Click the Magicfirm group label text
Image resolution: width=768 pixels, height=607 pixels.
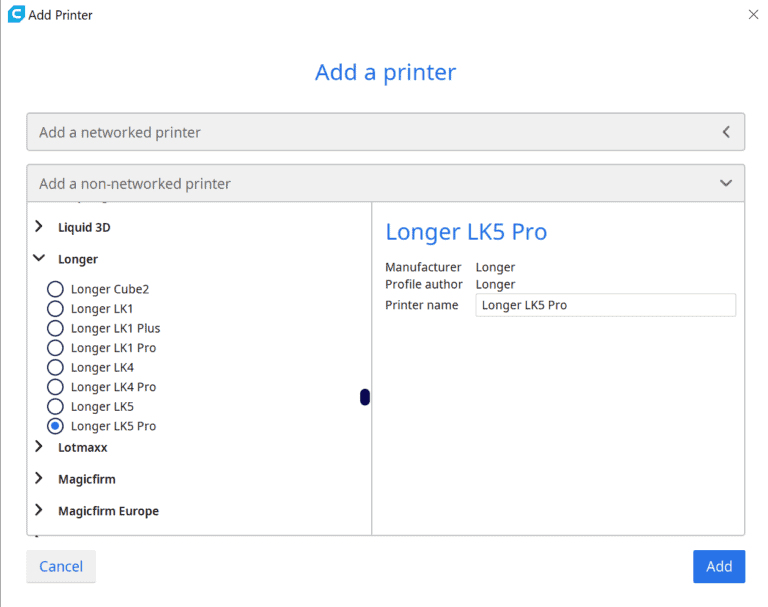87,479
